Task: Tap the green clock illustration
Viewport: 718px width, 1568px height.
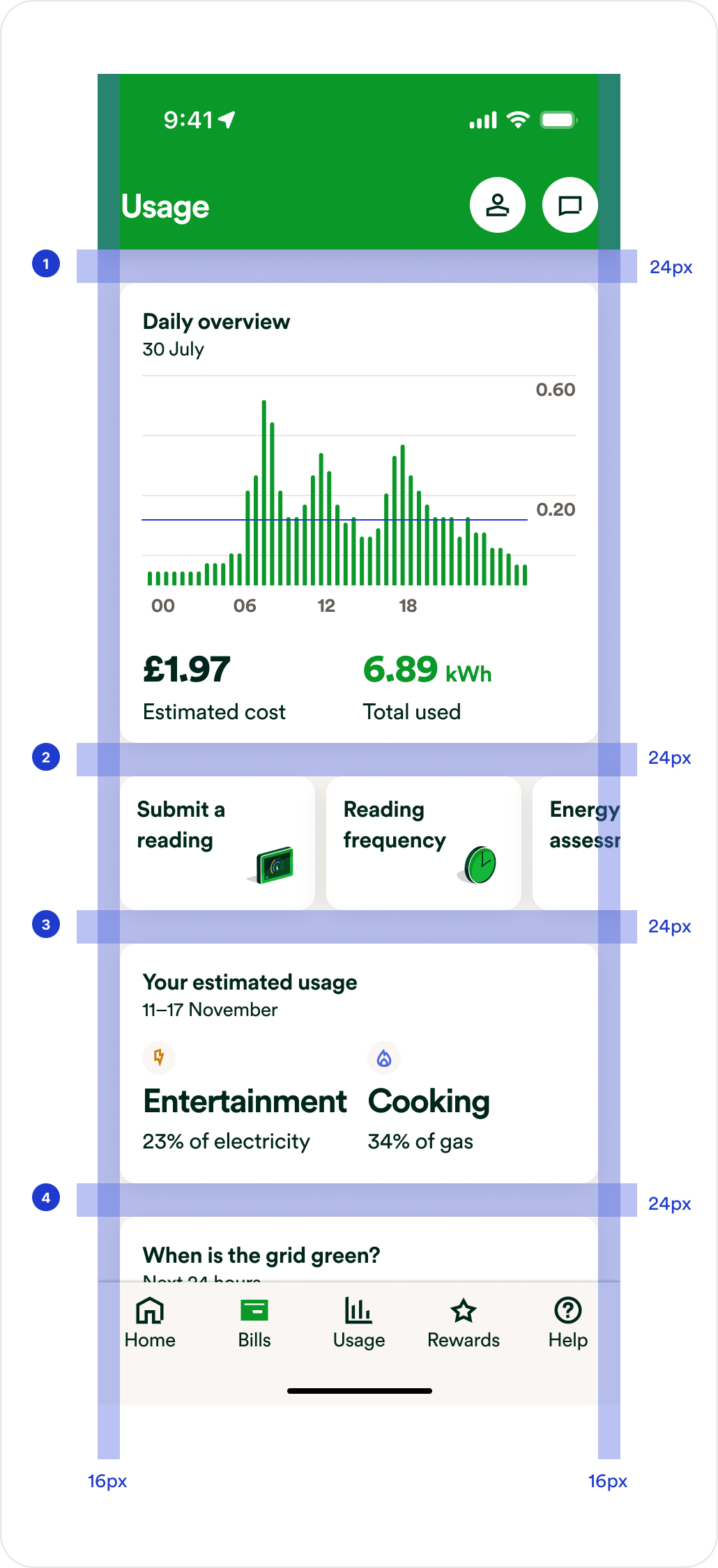Action: pyautogui.click(x=480, y=865)
